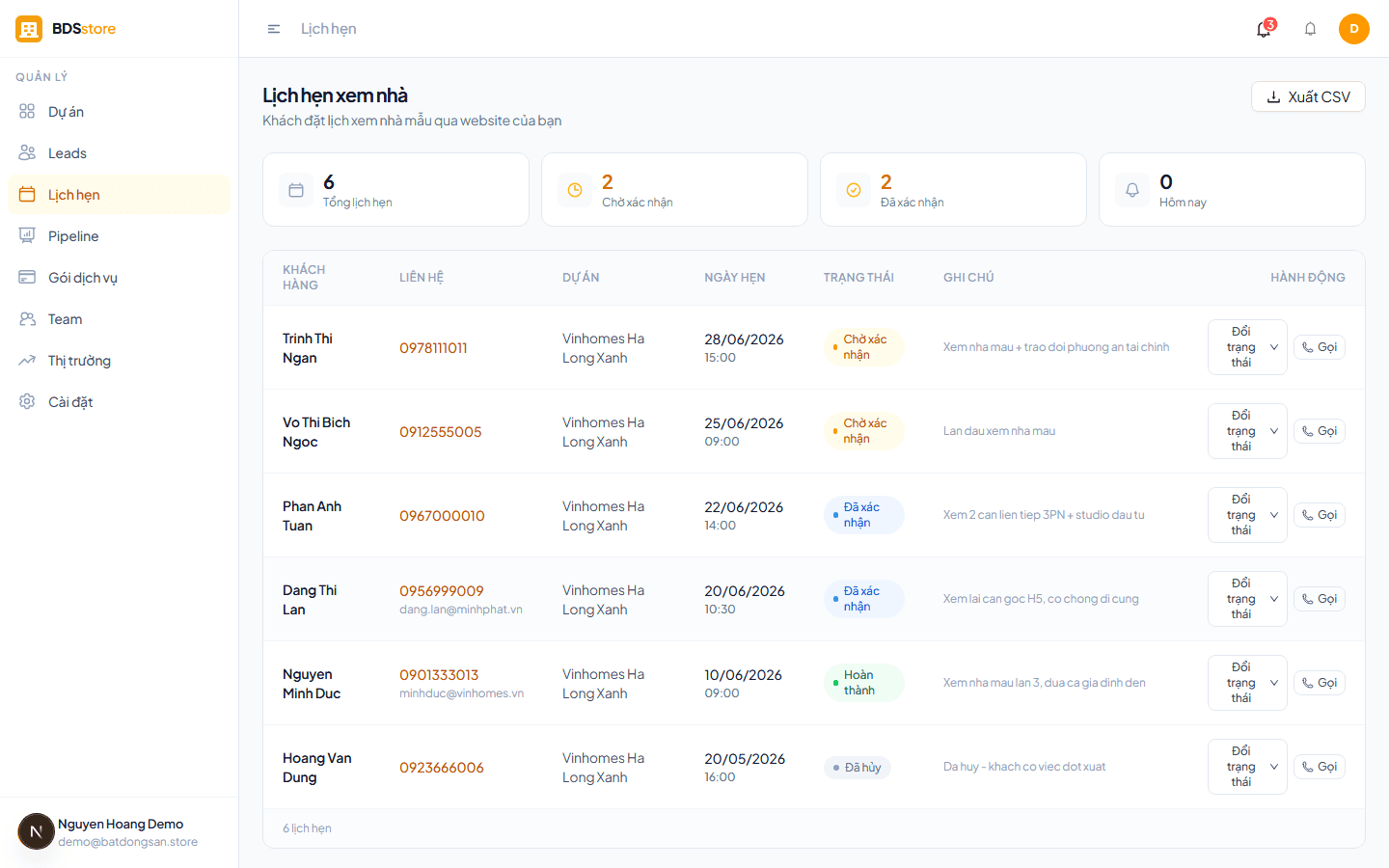This screenshot has width=1389, height=868.
Task: Click the TRẠNG THÁI column header
Action: click(858, 278)
